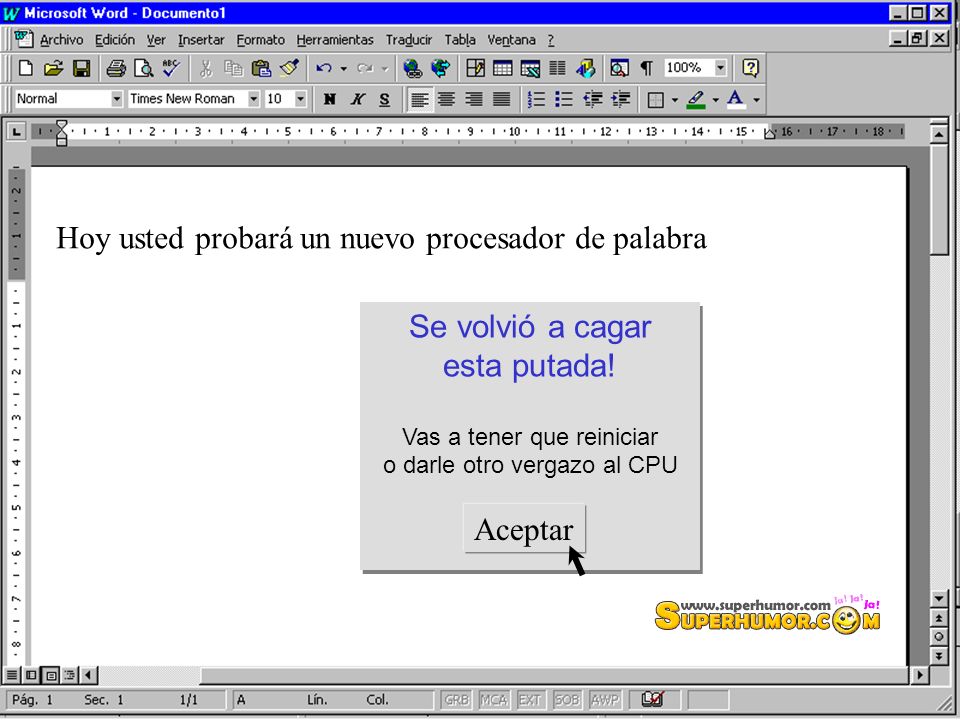Insert a hyperlink
The width and height of the screenshot is (960, 720).
pyautogui.click(x=412, y=68)
